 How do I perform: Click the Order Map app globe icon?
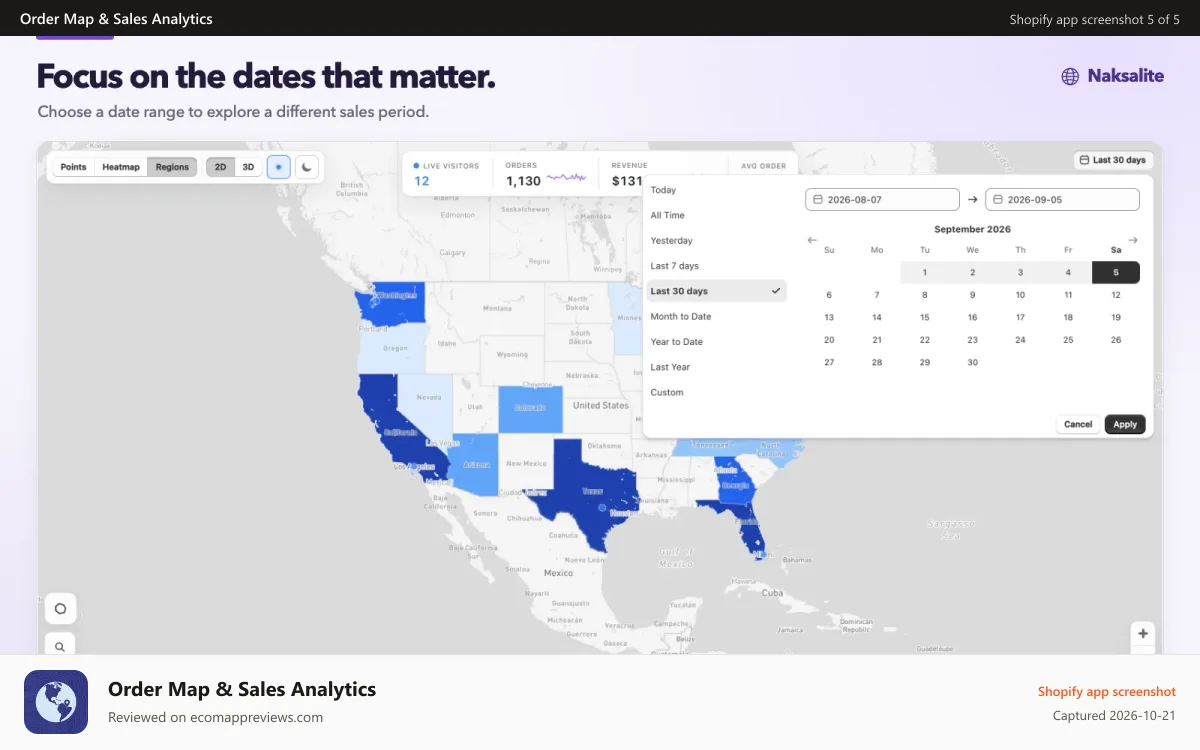(x=56, y=702)
